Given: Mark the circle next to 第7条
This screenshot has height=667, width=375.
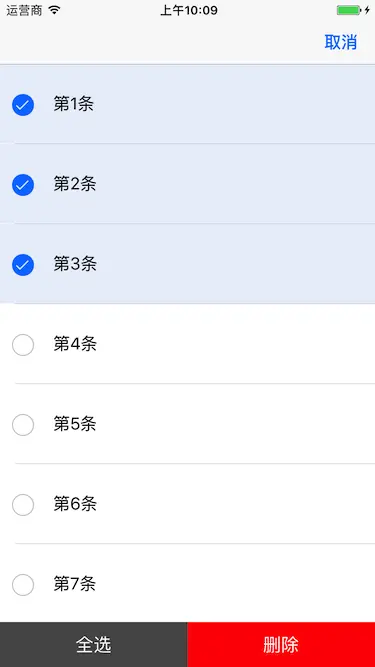Looking at the screenshot, I should [23, 585].
